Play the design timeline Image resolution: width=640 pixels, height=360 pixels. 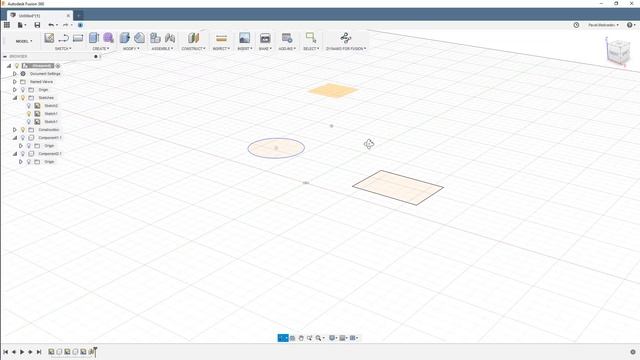pyautogui.click(x=22, y=352)
